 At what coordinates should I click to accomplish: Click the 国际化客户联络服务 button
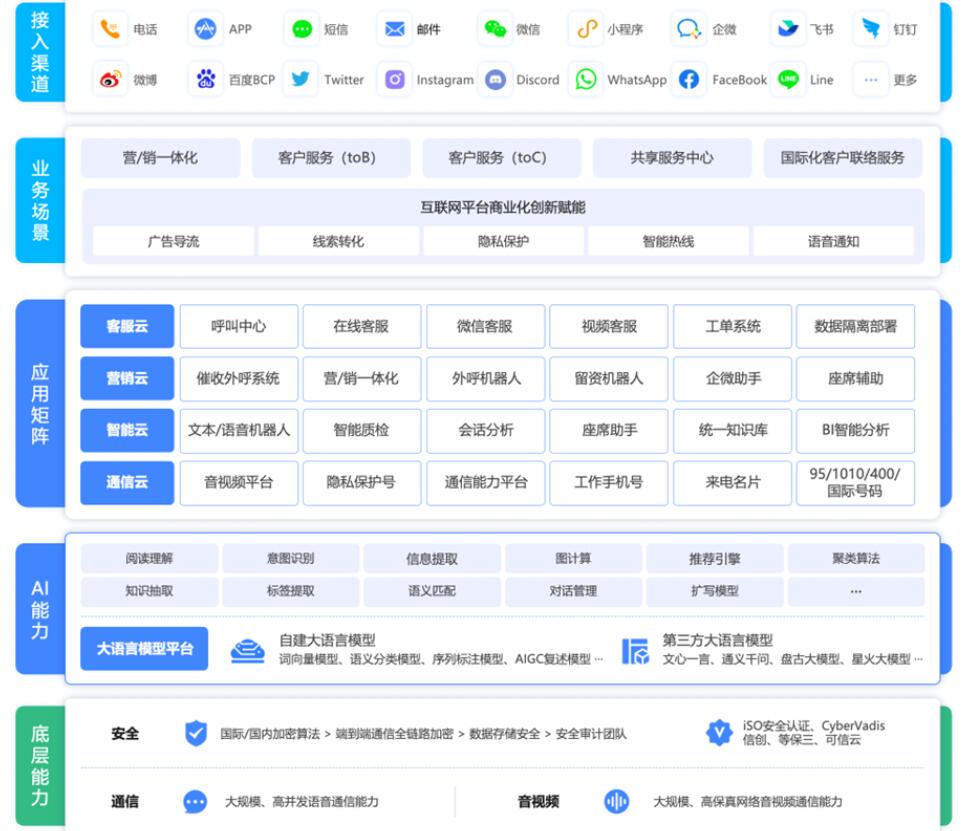click(843, 158)
